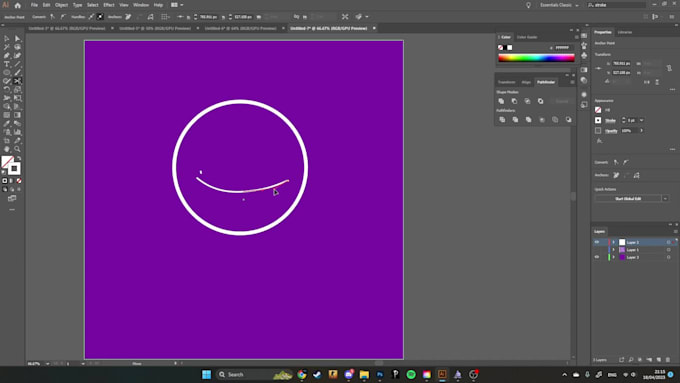Viewport: 680px width, 383px height.
Task: Toggle visibility of the middle layer
Action: (597, 250)
